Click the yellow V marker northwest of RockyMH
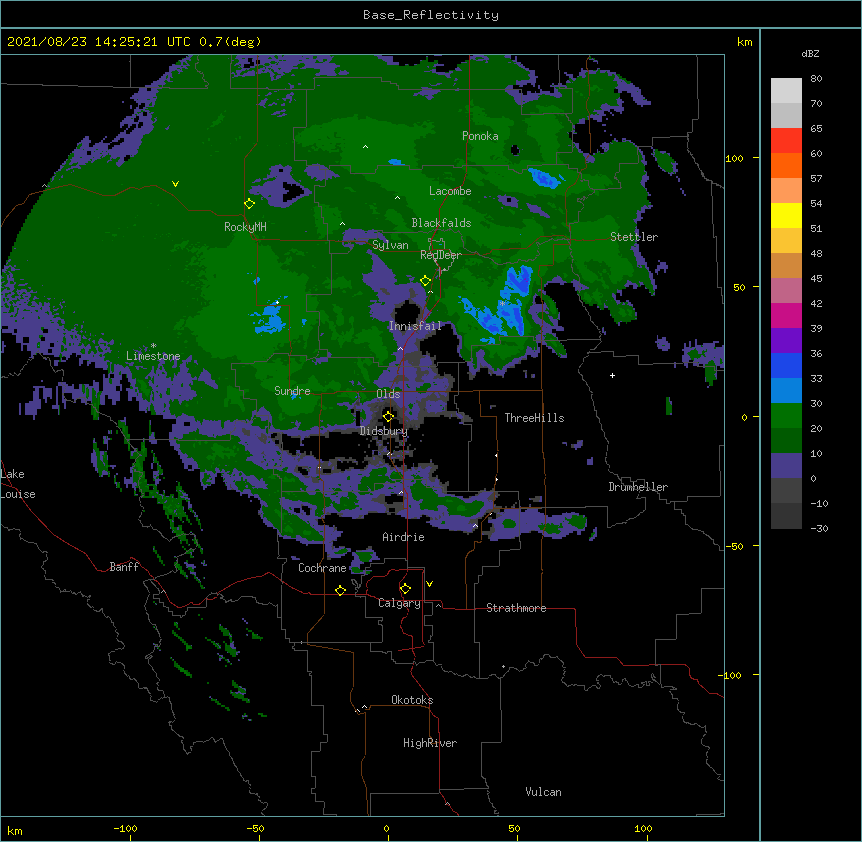The height and width of the screenshot is (842, 862). (175, 184)
